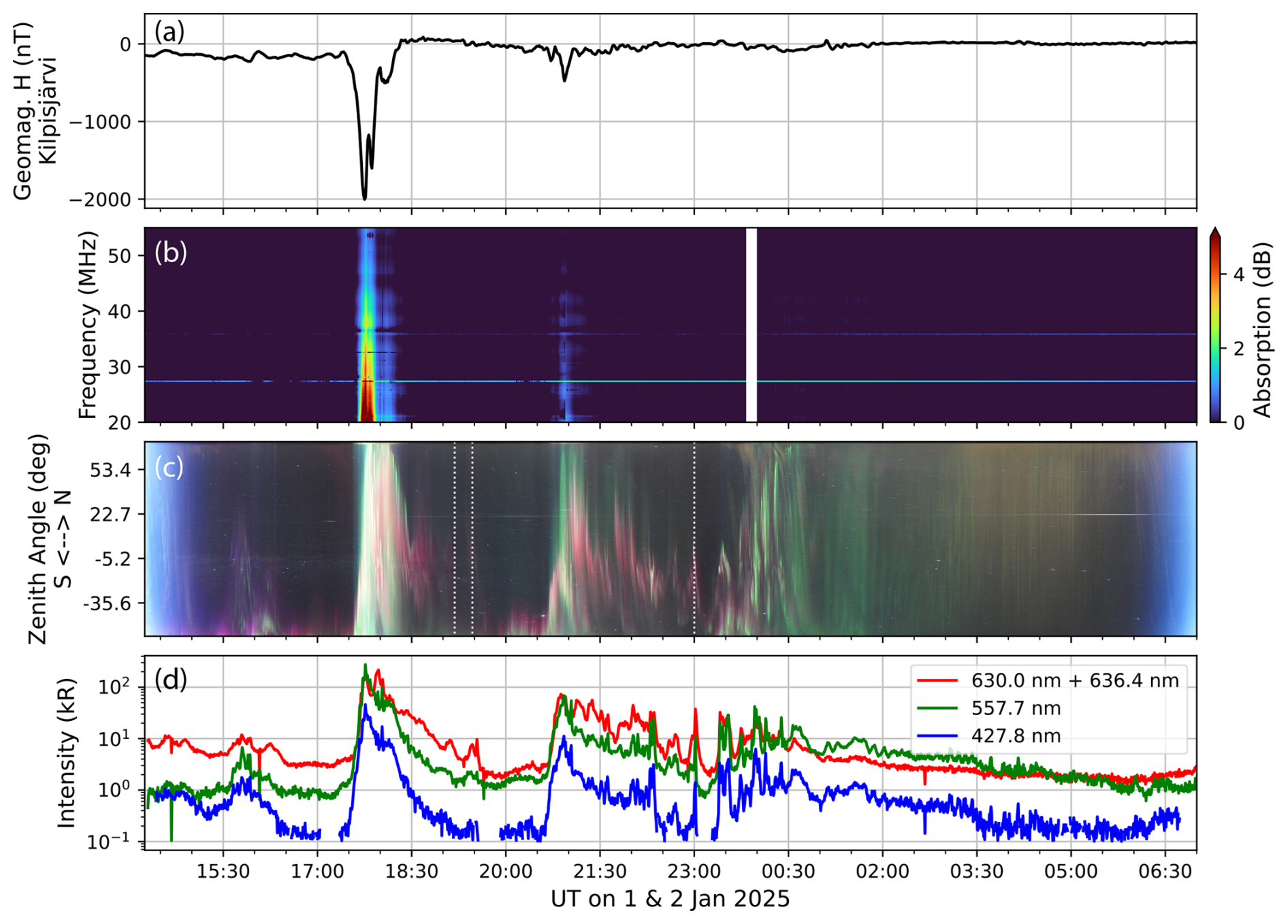The height and width of the screenshot is (924, 1288).
Task: Click the 06:30 time tick label
Action: tap(1165, 872)
